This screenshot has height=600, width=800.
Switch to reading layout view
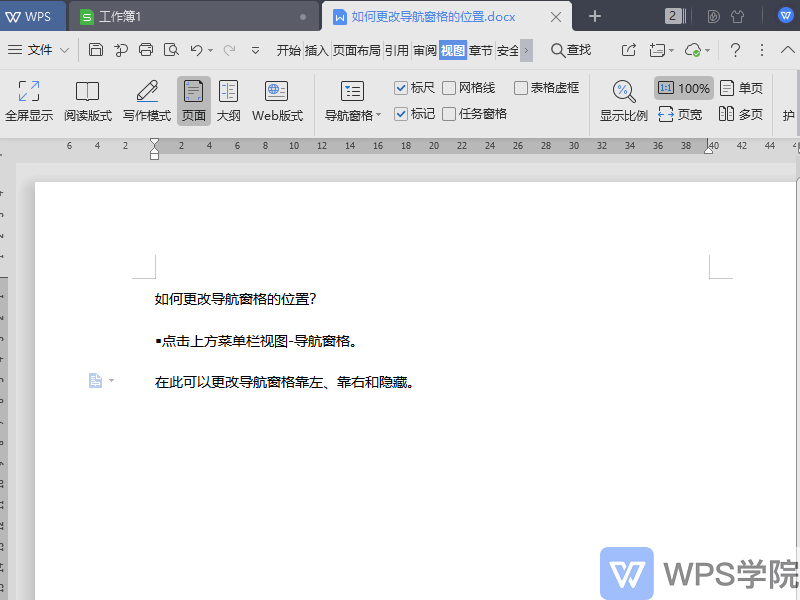click(x=88, y=100)
